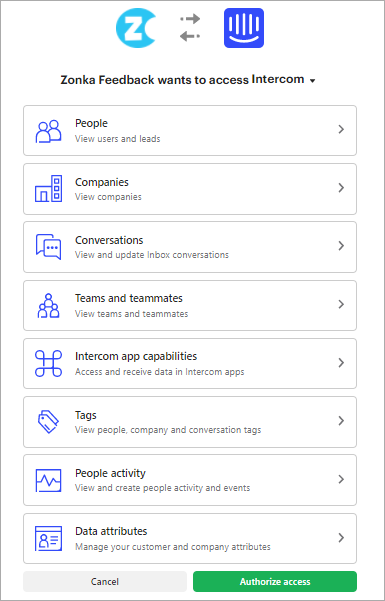Expand the Tags permission chevron

click(x=341, y=421)
